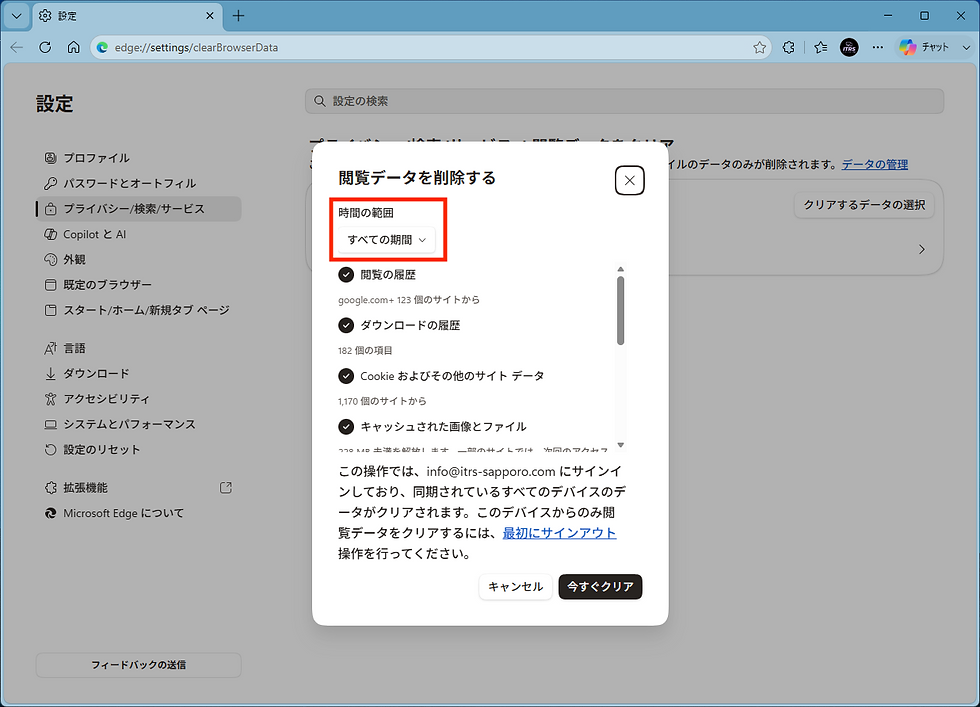Follow the 最初にサインアウト link
The width and height of the screenshot is (980, 707).
point(559,533)
